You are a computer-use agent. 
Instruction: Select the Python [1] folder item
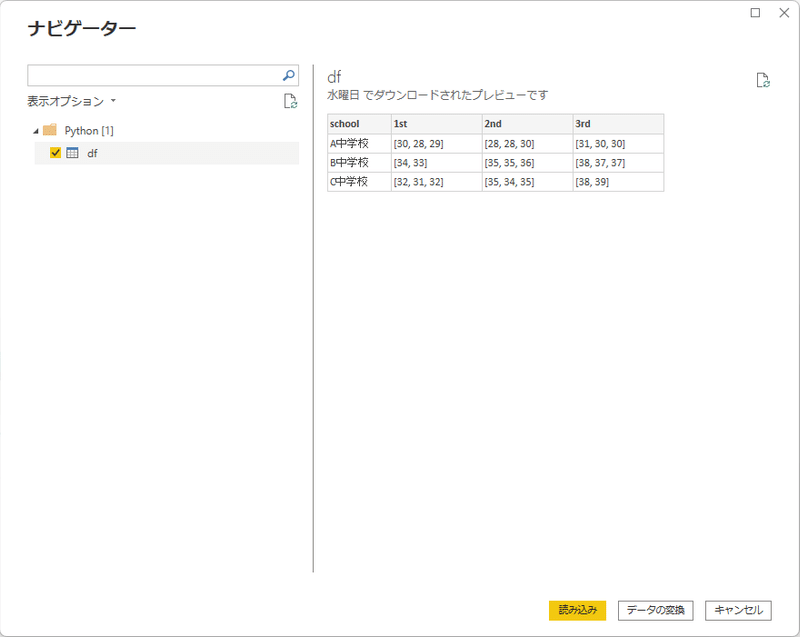(x=89, y=131)
